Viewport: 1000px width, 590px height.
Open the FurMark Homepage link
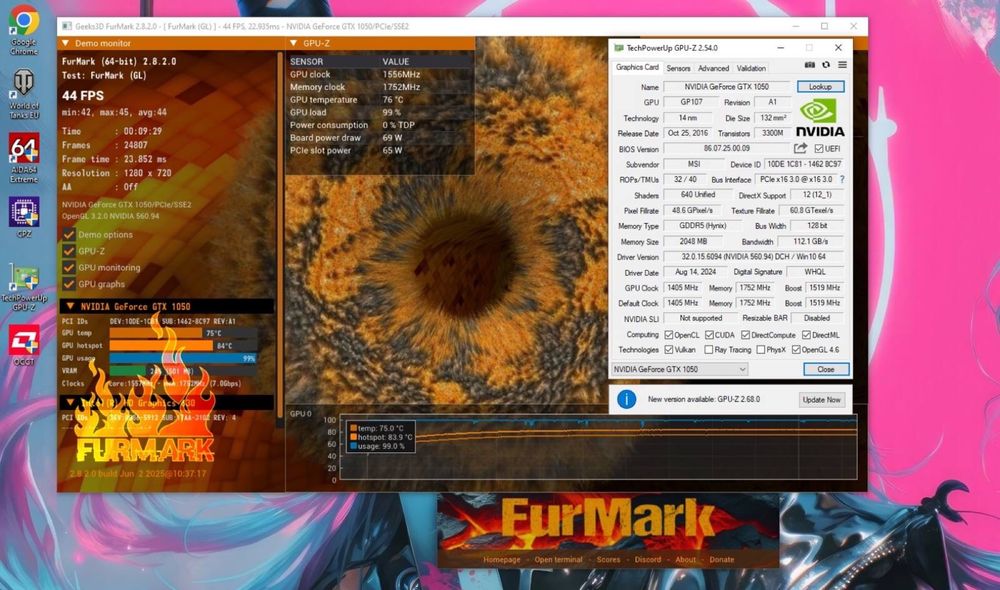501,559
